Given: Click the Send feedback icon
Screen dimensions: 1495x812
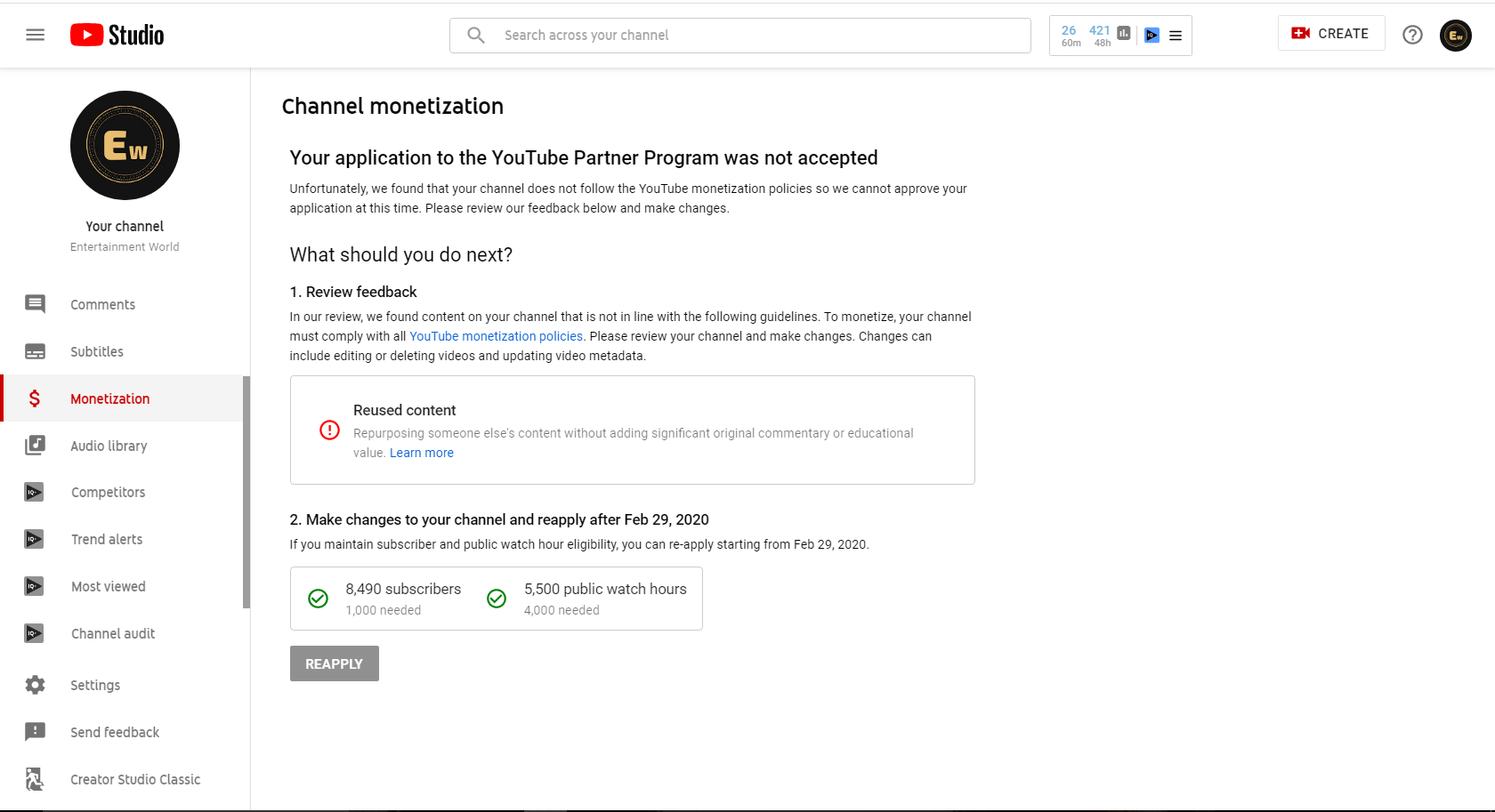Looking at the screenshot, I should pos(36,732).
